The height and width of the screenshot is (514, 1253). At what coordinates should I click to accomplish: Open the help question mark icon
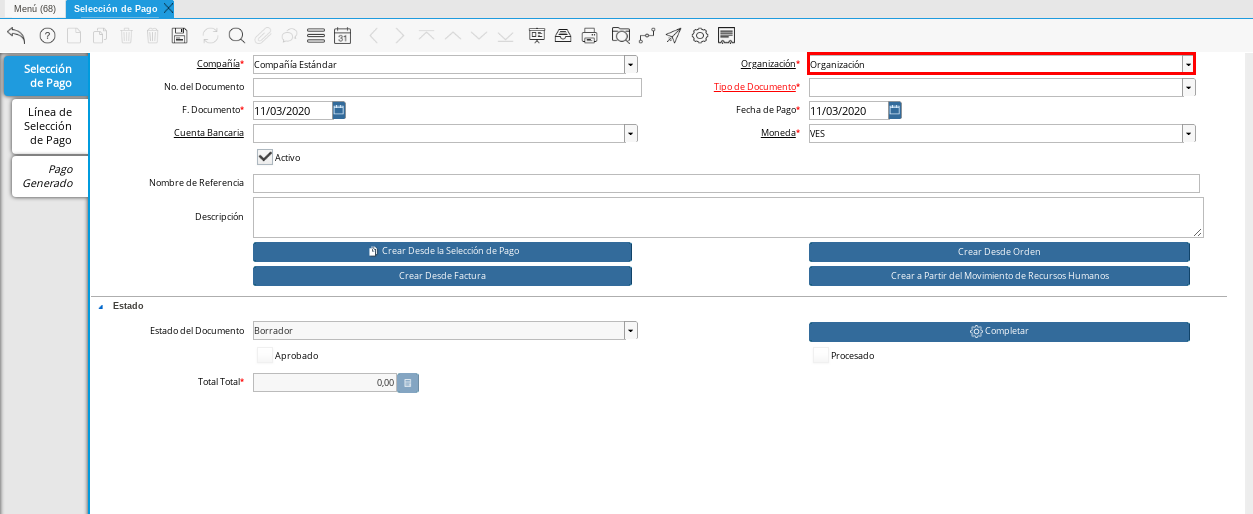[x=47, y=35]
